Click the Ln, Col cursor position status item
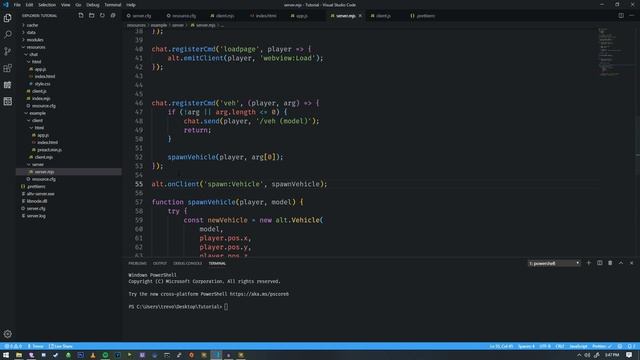The height and width of the screenshot is (360, 640). [x=501, y=346]
